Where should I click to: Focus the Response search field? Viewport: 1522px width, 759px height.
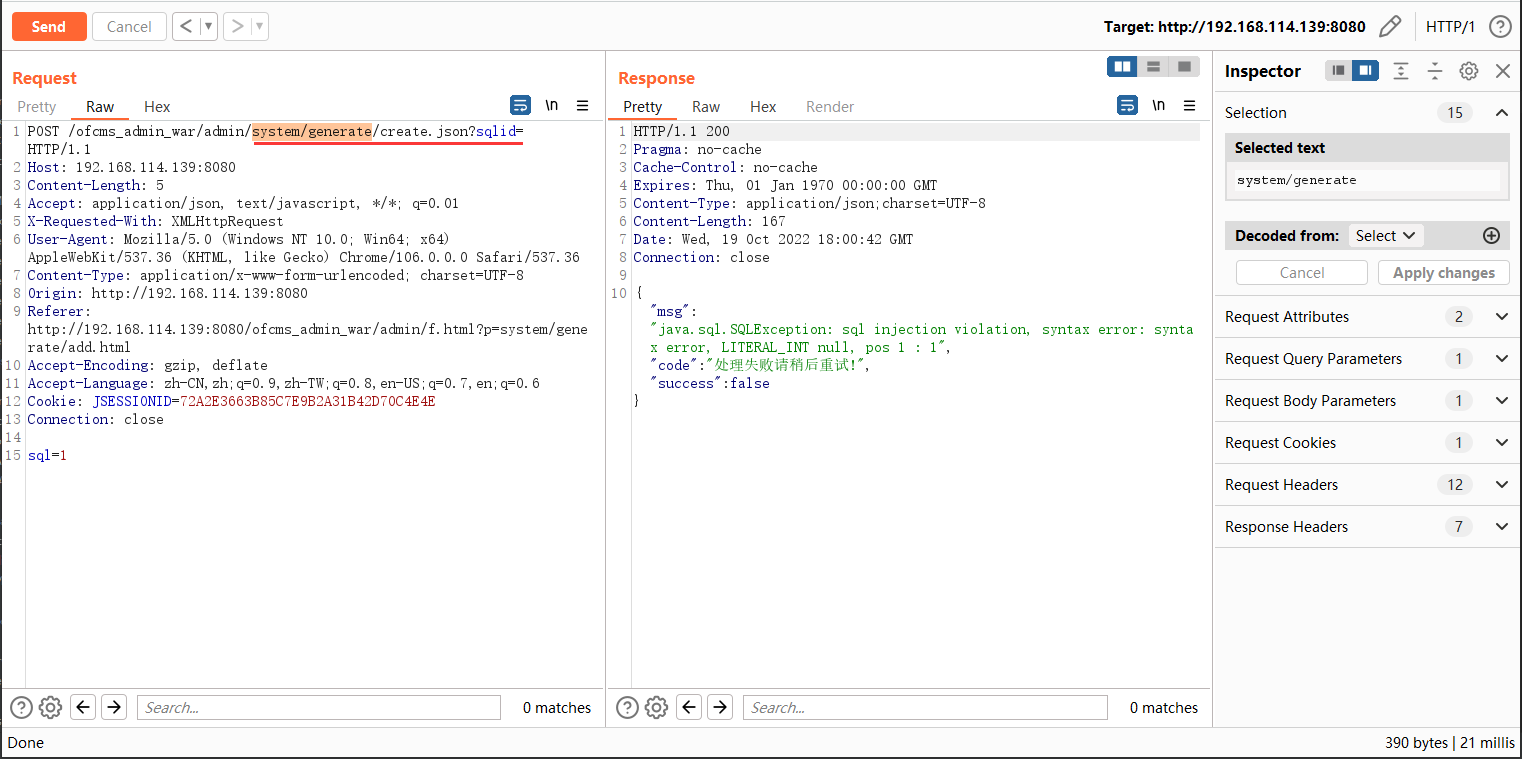tap(925, 708)
